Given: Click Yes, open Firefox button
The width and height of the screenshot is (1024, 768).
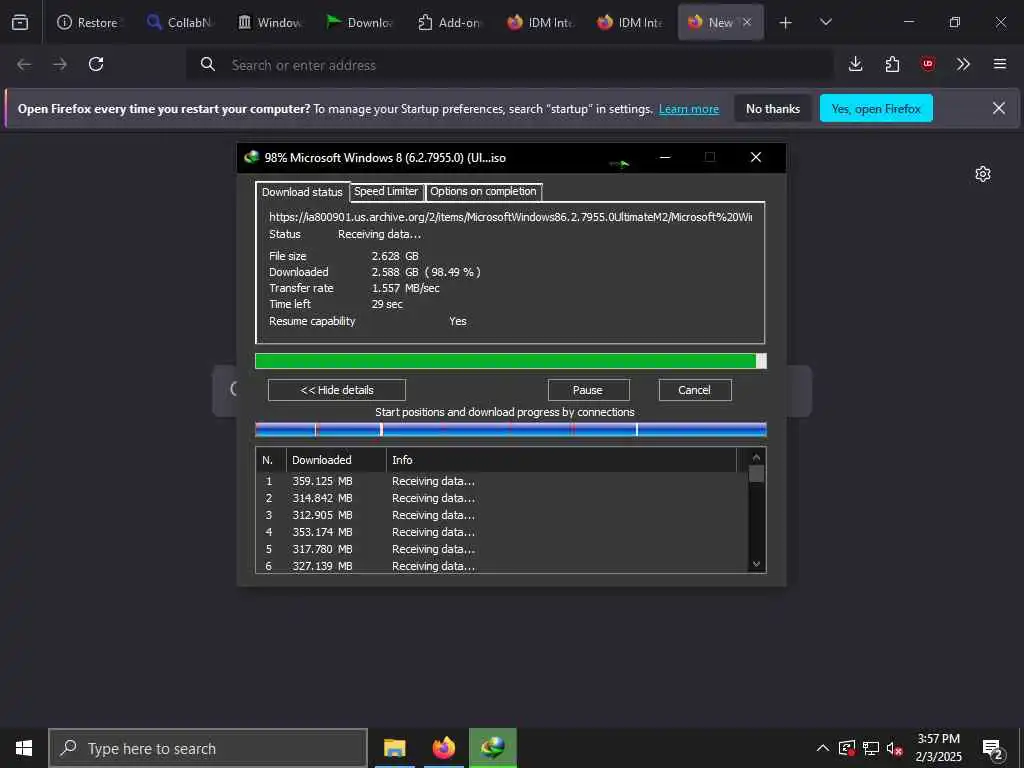Looking at the screenshot, I should (876, 108).
